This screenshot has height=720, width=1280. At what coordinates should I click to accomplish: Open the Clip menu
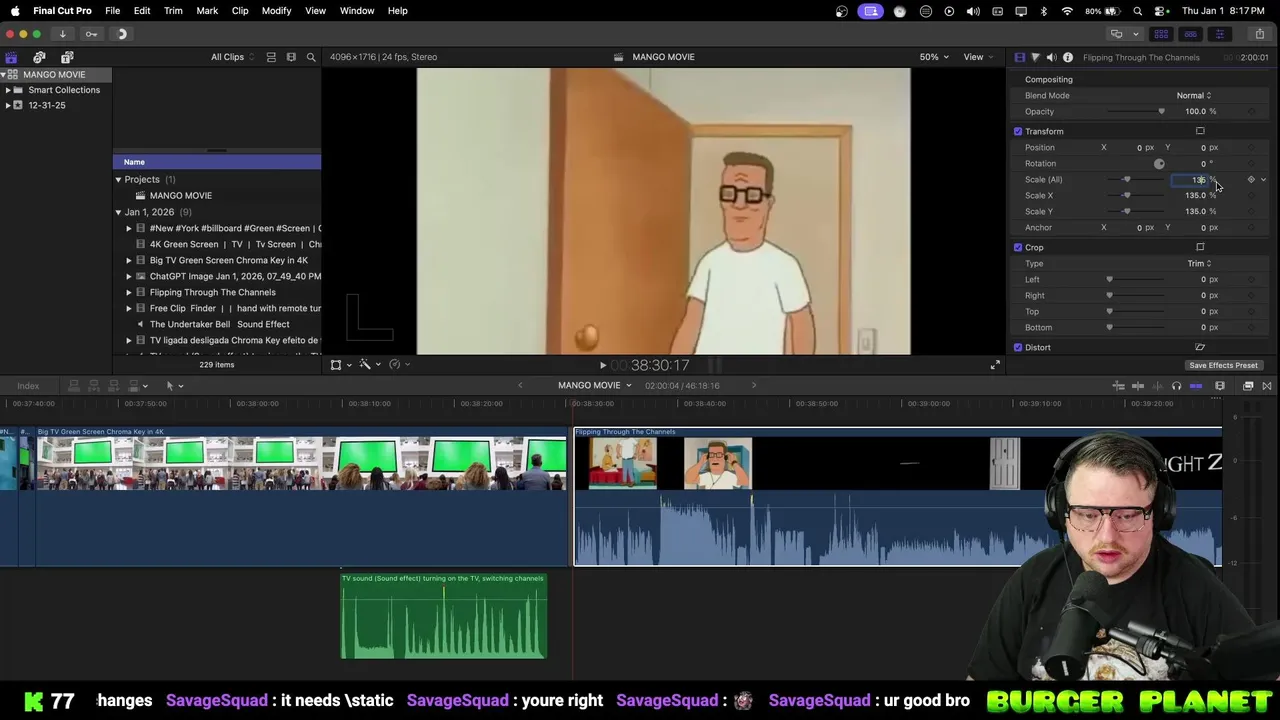(240, 11)
